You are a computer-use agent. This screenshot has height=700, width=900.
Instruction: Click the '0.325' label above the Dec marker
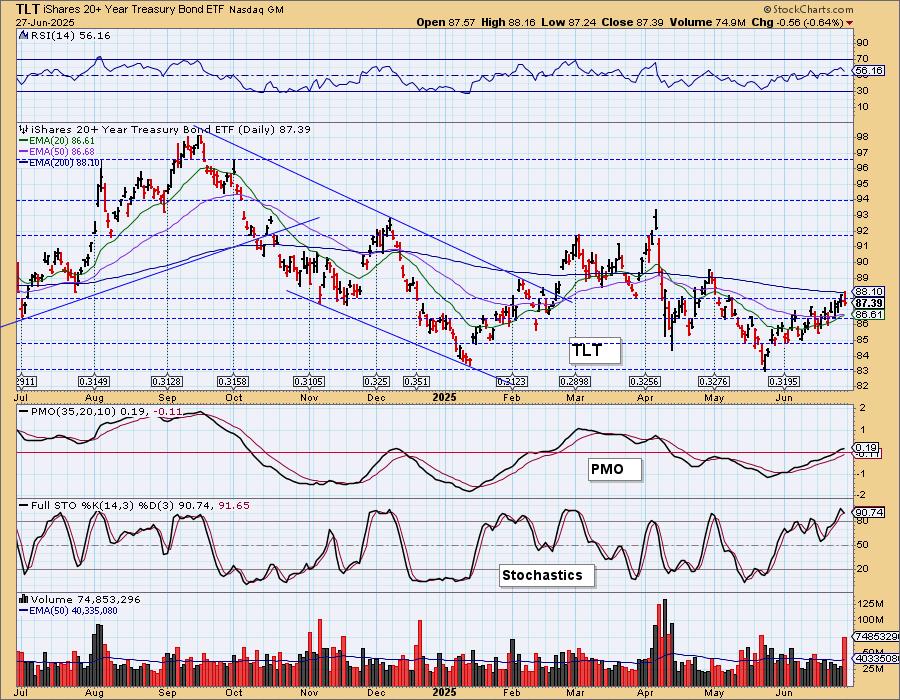(x=377, y=382)
